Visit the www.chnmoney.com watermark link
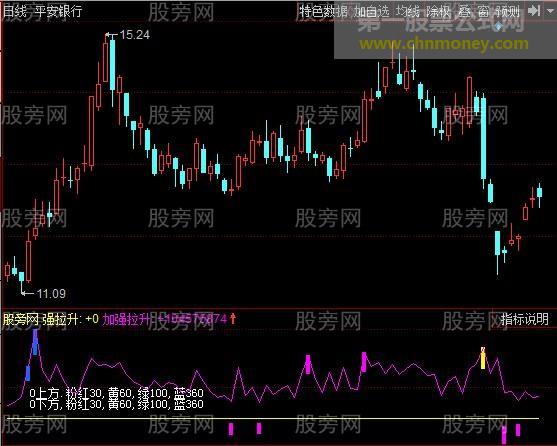This screenshot has width=557, height=446. pos(444,44)
